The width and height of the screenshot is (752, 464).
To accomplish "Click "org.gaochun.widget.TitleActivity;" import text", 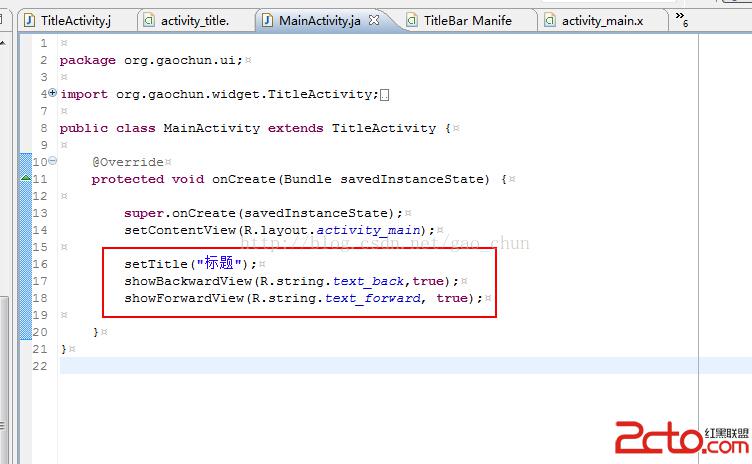I will (247, 95).
